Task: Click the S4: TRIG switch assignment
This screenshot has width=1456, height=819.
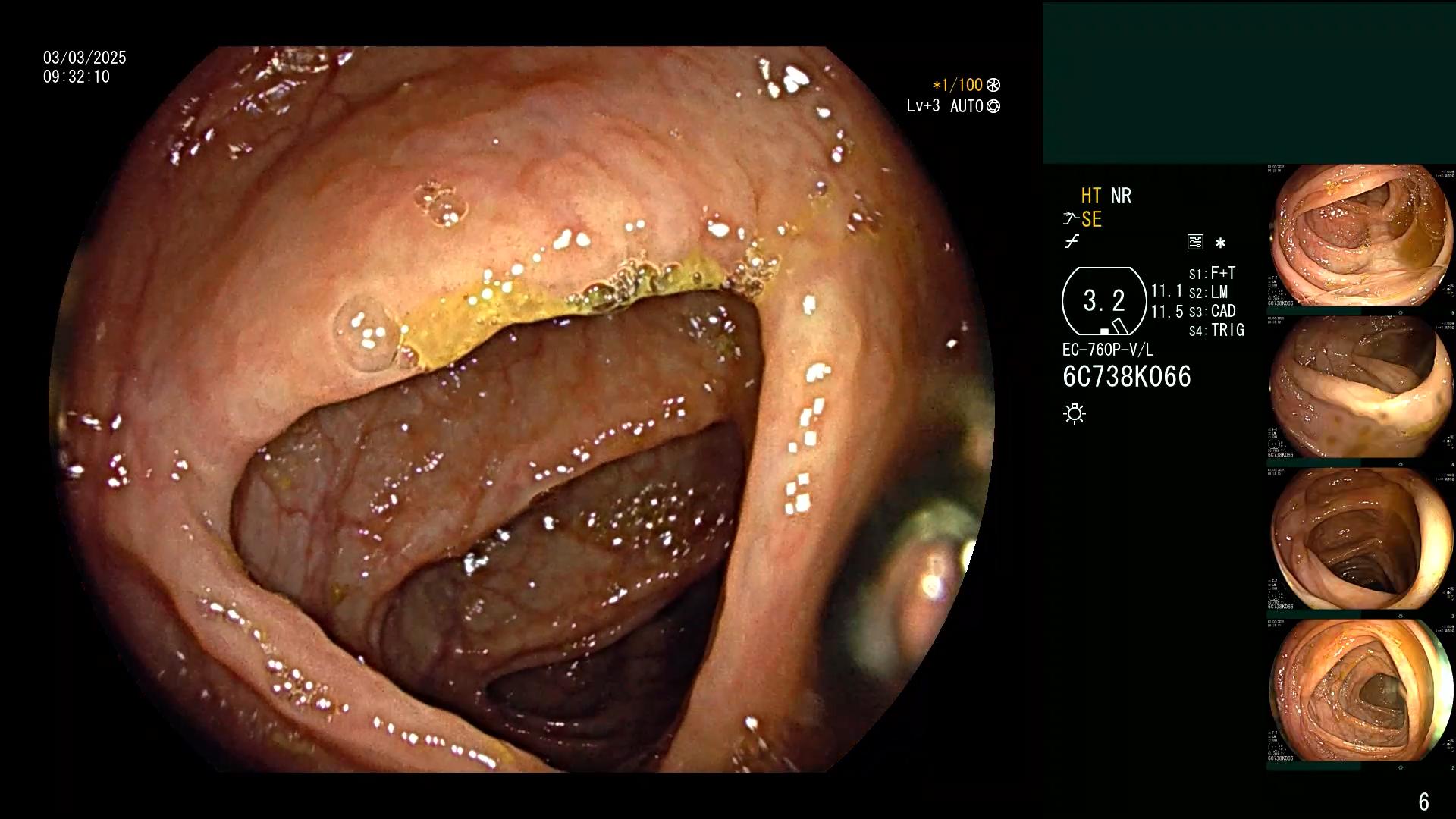Action: coord(1216,330)
